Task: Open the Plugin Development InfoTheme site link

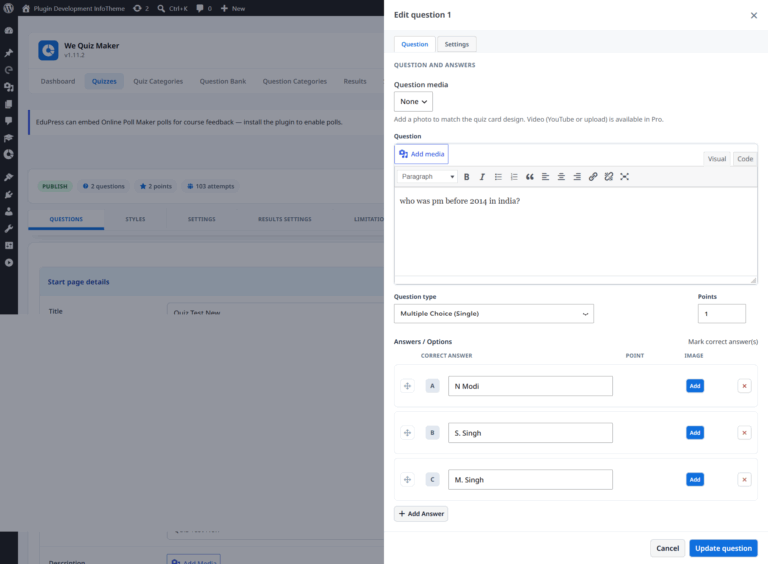Action: click(x=73, y=8)
